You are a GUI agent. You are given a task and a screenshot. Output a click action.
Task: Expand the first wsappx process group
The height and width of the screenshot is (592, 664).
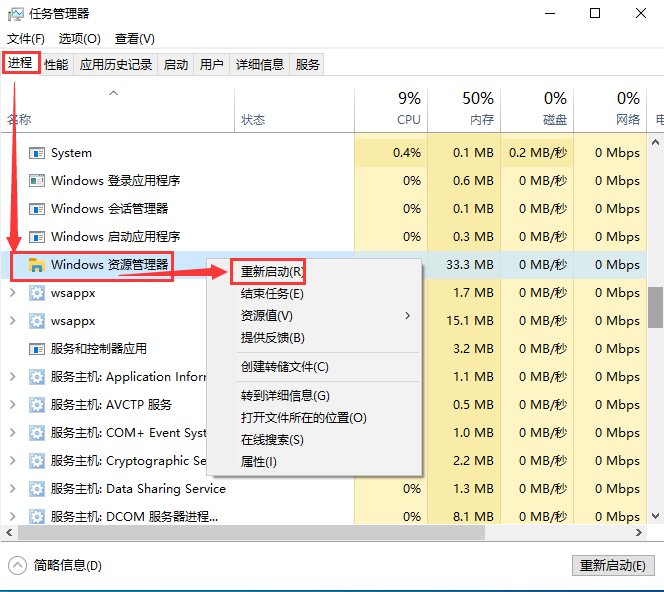tap(13, 293)
